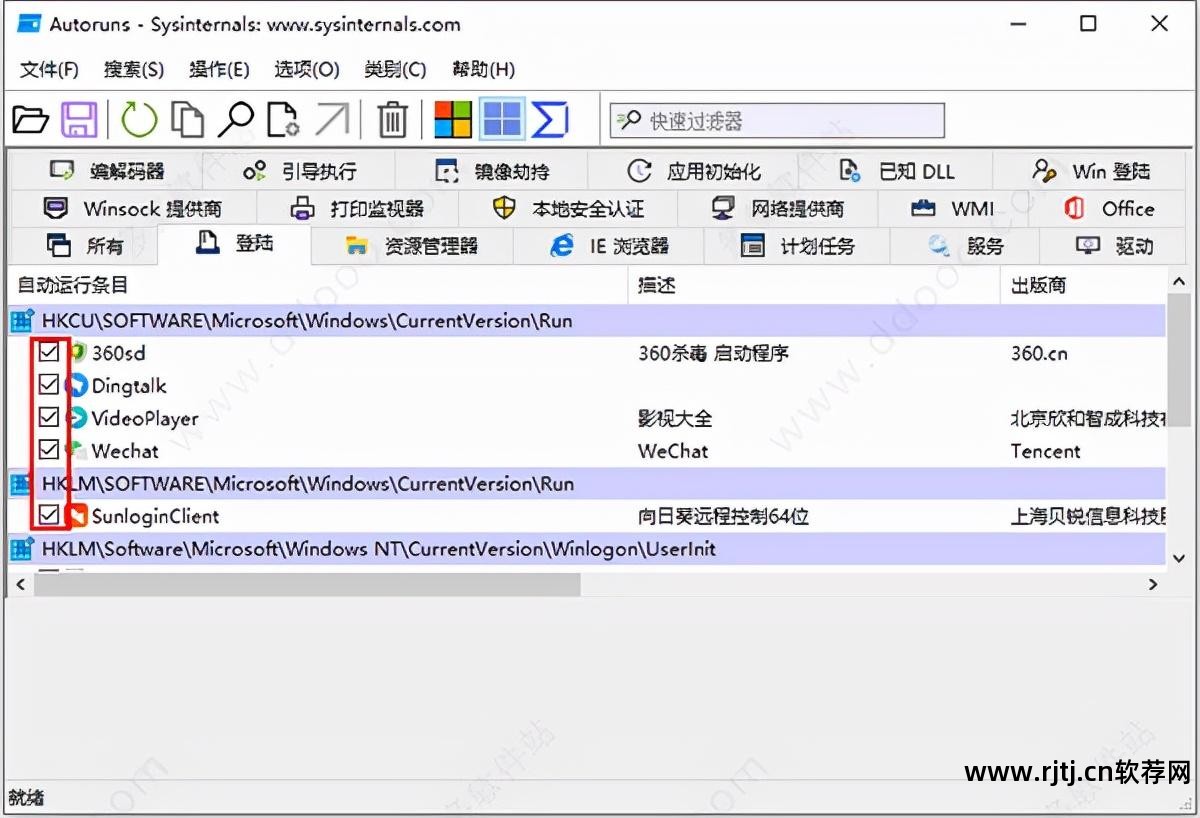Delete the selected autorun entry

(x=391, y=118)
